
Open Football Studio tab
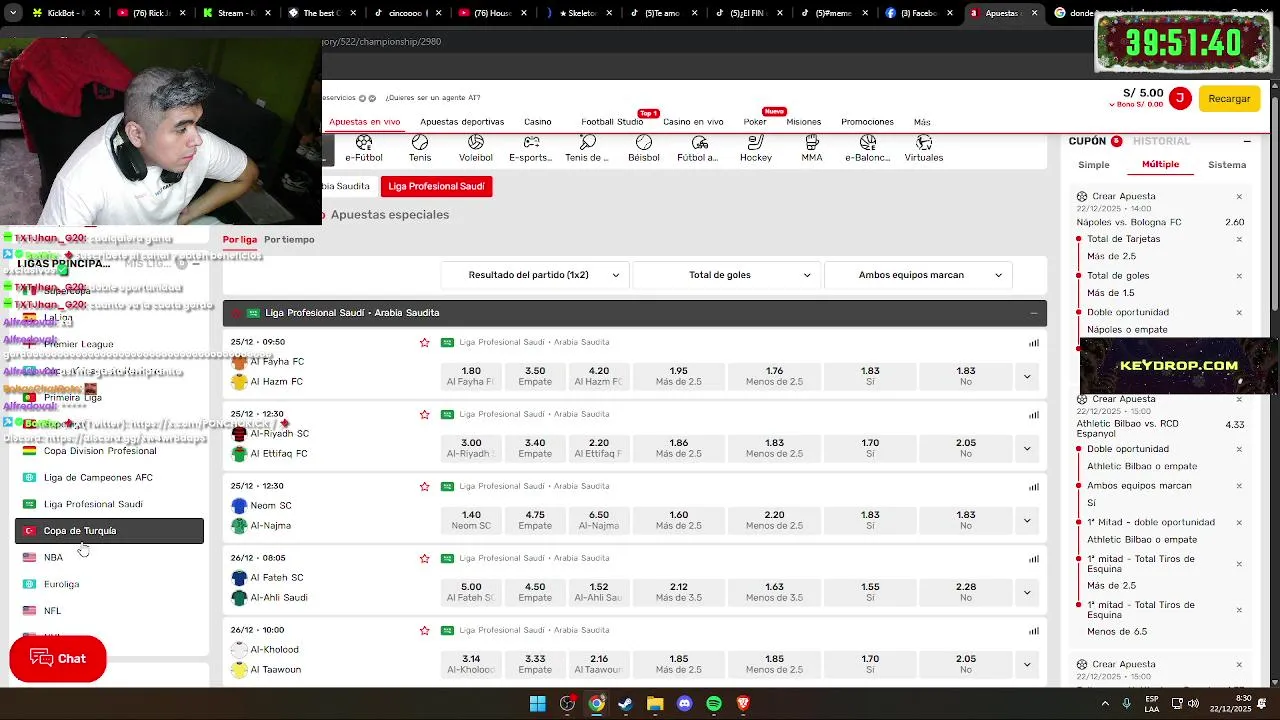pyautogui.click(x=612, y=122)
